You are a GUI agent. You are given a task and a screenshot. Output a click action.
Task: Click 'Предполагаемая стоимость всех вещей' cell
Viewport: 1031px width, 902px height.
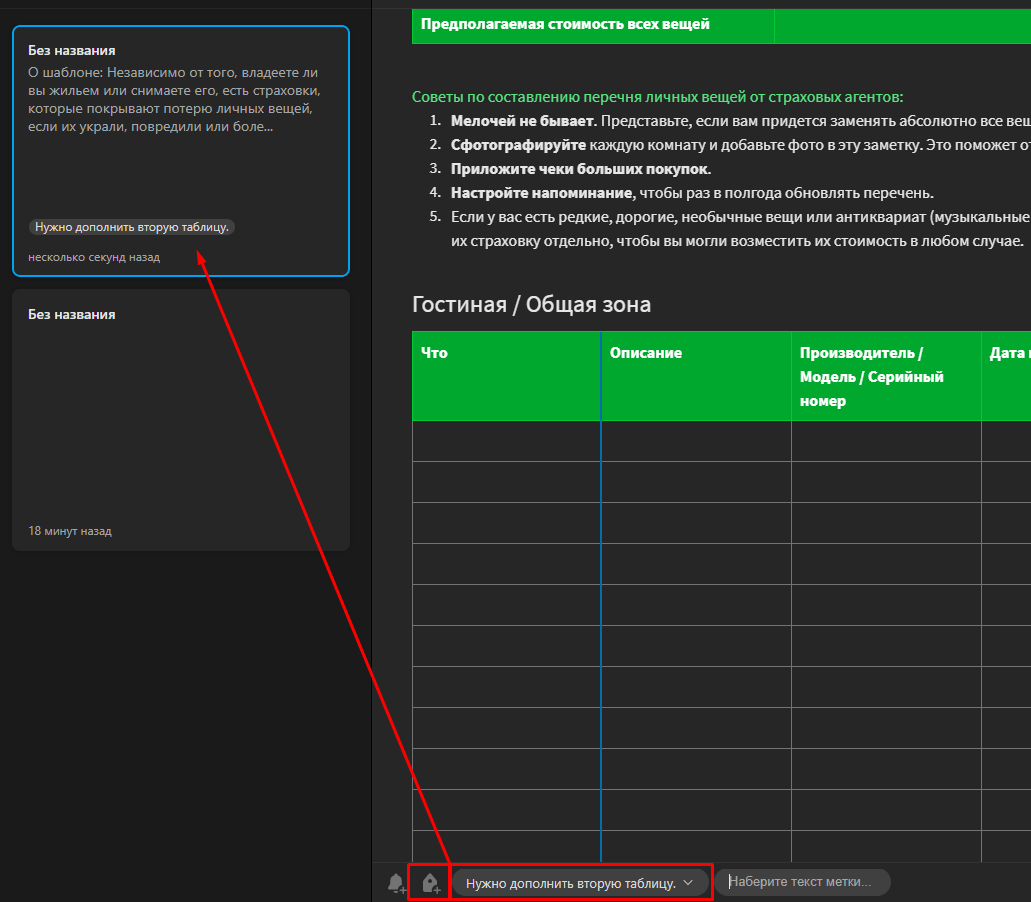click(565, 25)
